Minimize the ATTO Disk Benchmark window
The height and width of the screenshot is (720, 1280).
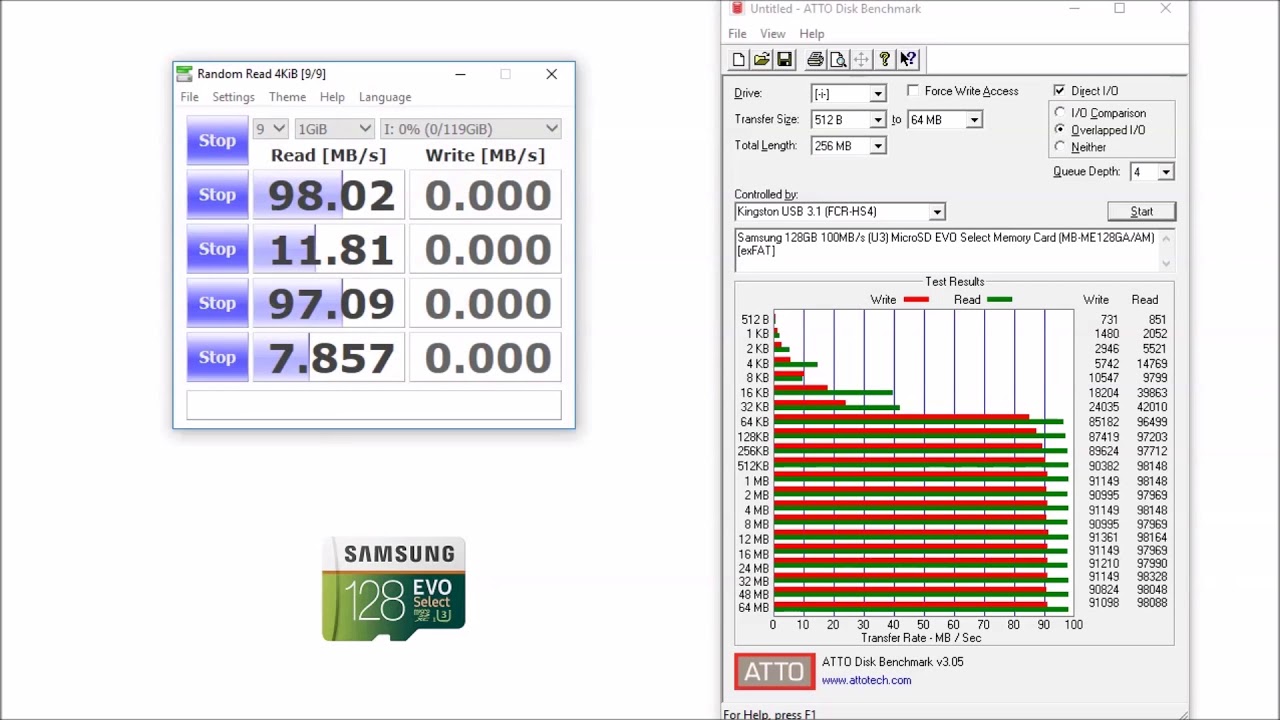(x=1074, y=8)
